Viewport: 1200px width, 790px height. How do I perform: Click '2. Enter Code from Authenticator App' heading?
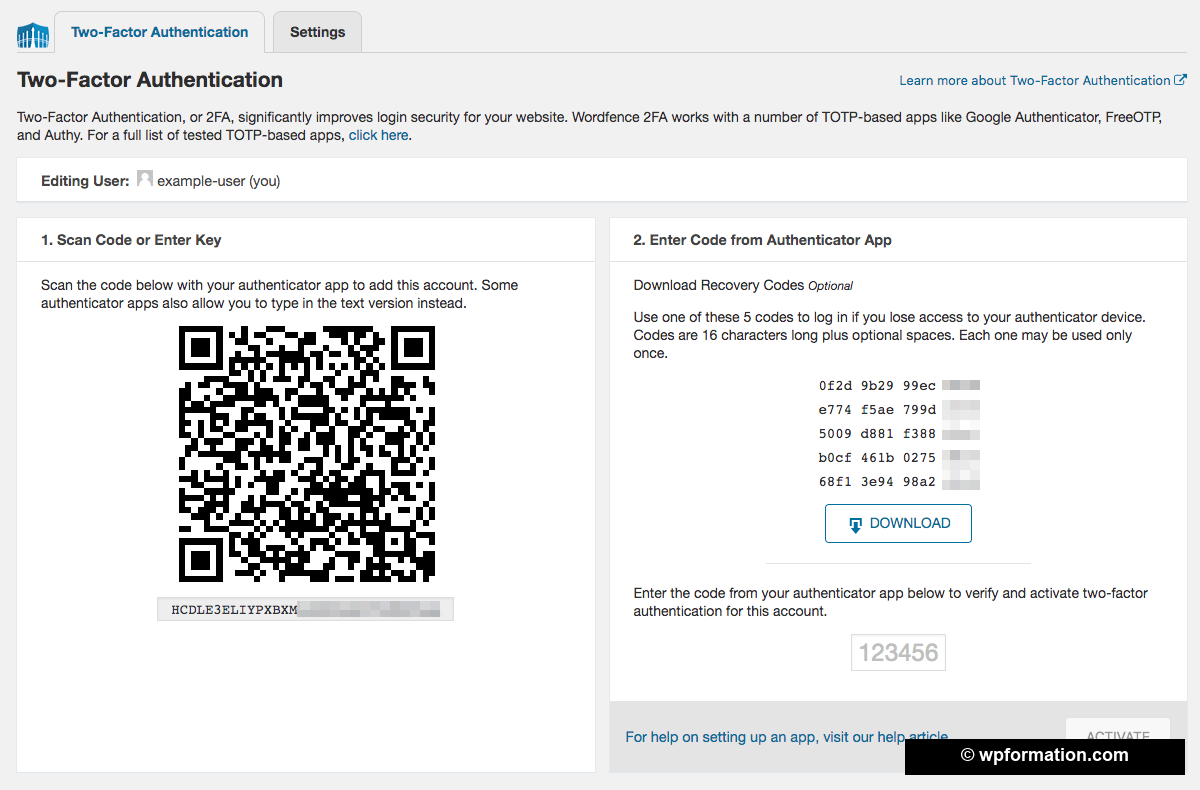click(762, 240)
